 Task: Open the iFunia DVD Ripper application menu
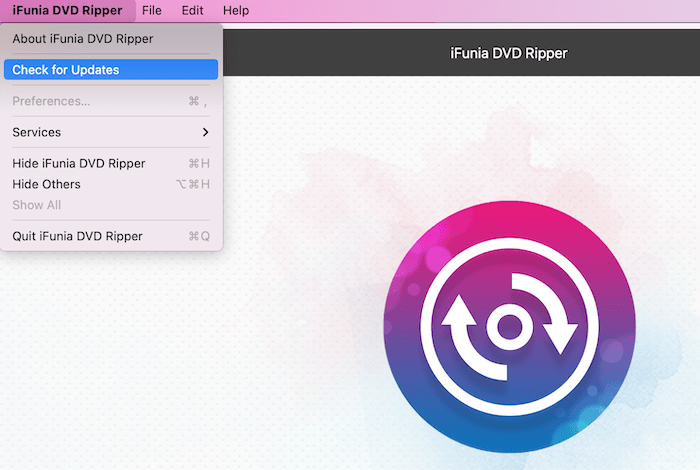tap(67, 10)
